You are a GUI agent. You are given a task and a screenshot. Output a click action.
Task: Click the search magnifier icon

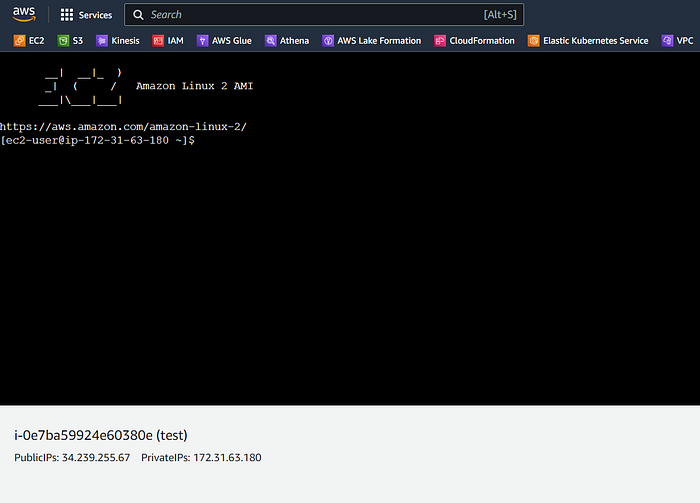point(138,15)
